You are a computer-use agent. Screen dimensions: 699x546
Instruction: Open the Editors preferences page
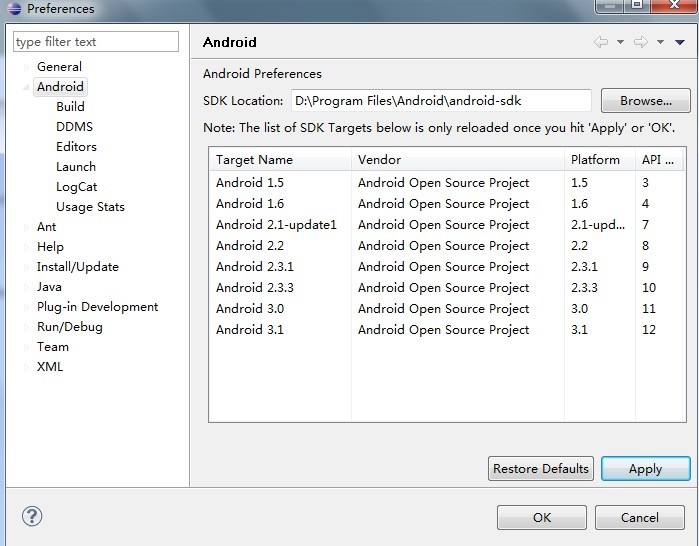click(76, 147)
